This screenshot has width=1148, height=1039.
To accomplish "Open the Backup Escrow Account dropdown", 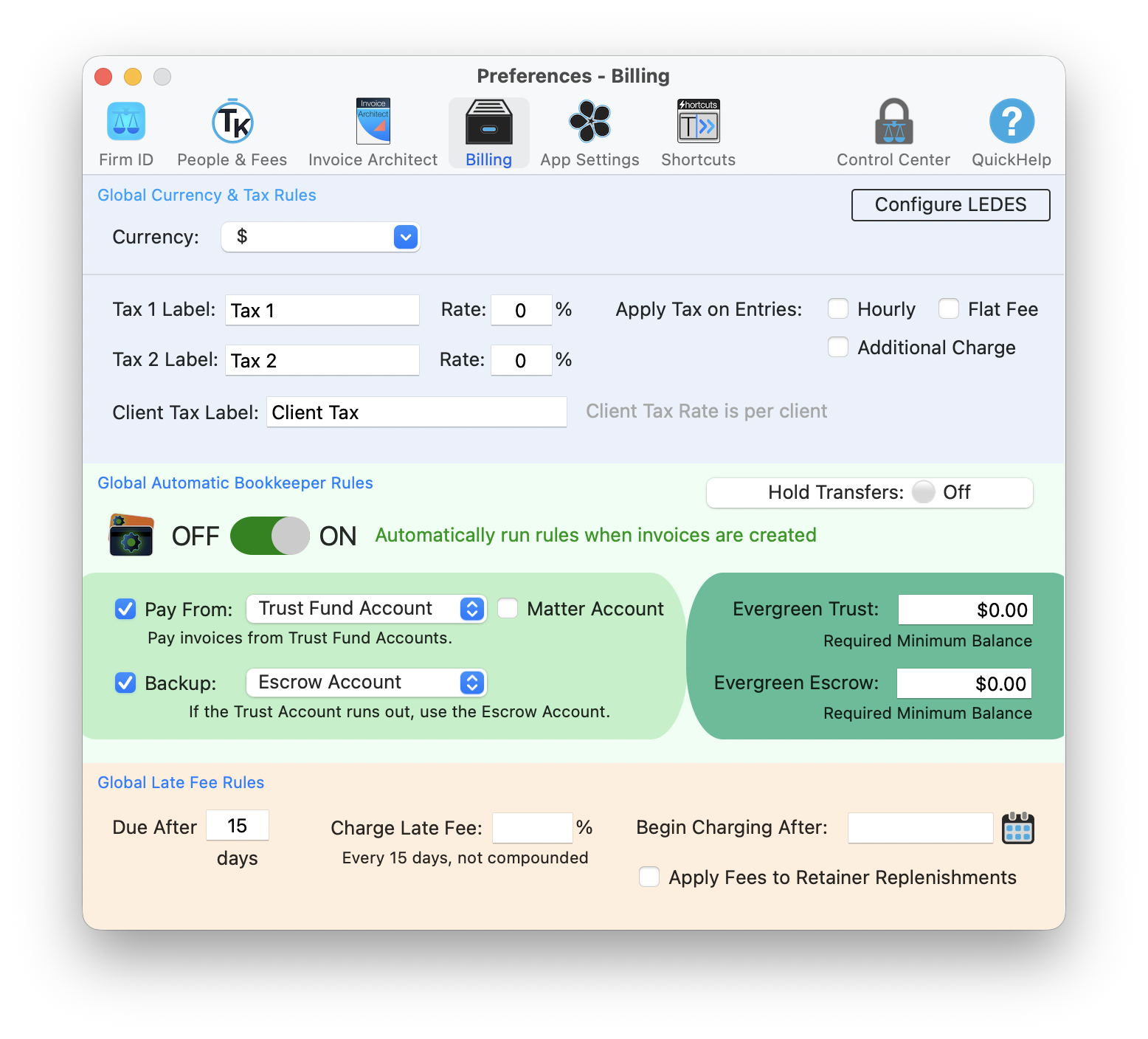I will point(472,683).
